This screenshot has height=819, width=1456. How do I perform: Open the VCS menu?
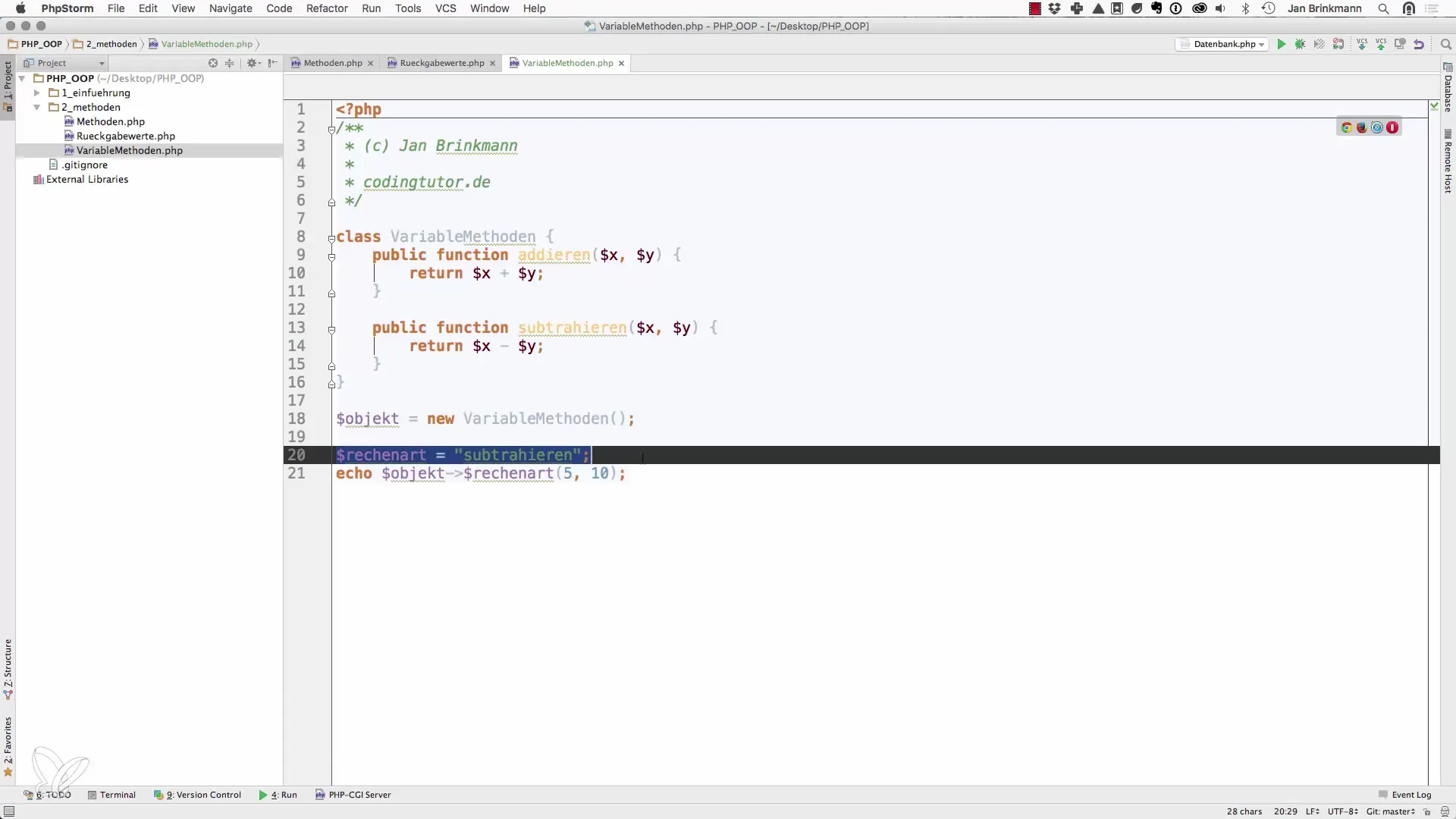click(x=446, y=8)
